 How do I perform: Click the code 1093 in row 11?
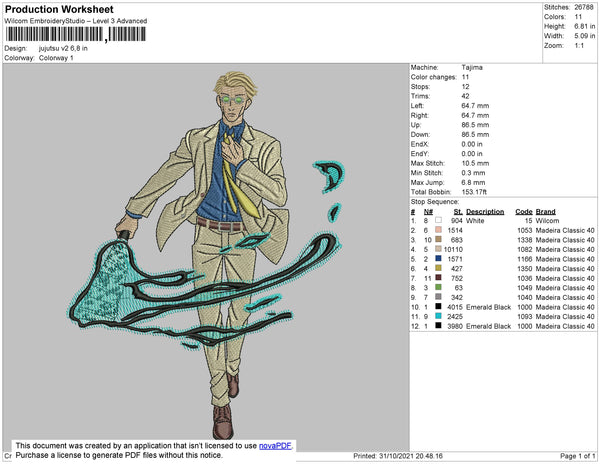(x=525, y=316)
